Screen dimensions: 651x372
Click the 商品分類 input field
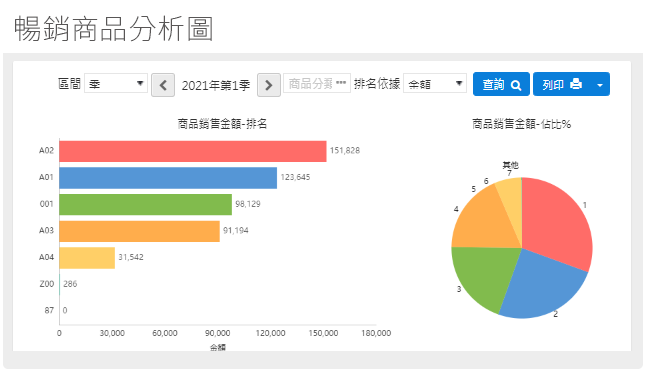(317, 83)
